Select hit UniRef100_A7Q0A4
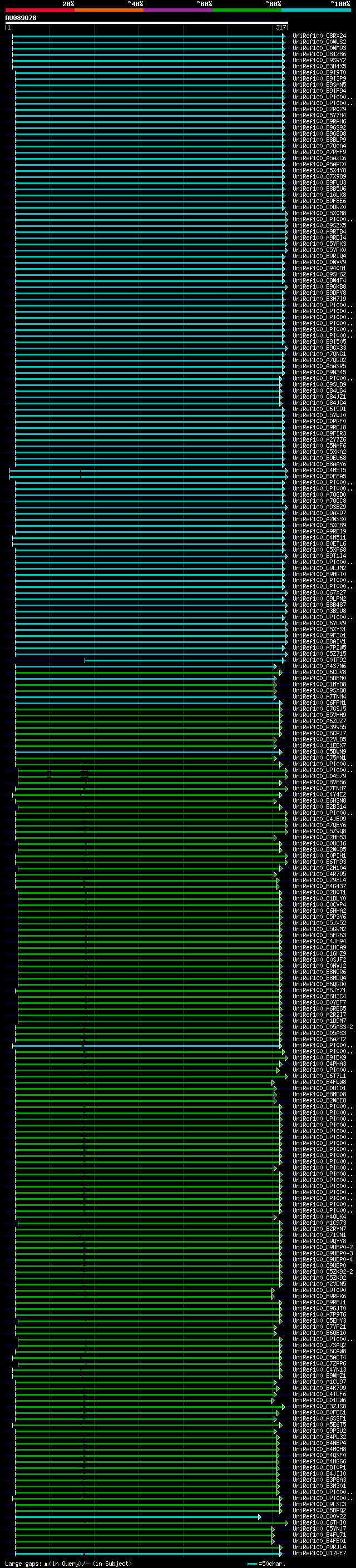The image size is (356, 1568). point(319,146)
